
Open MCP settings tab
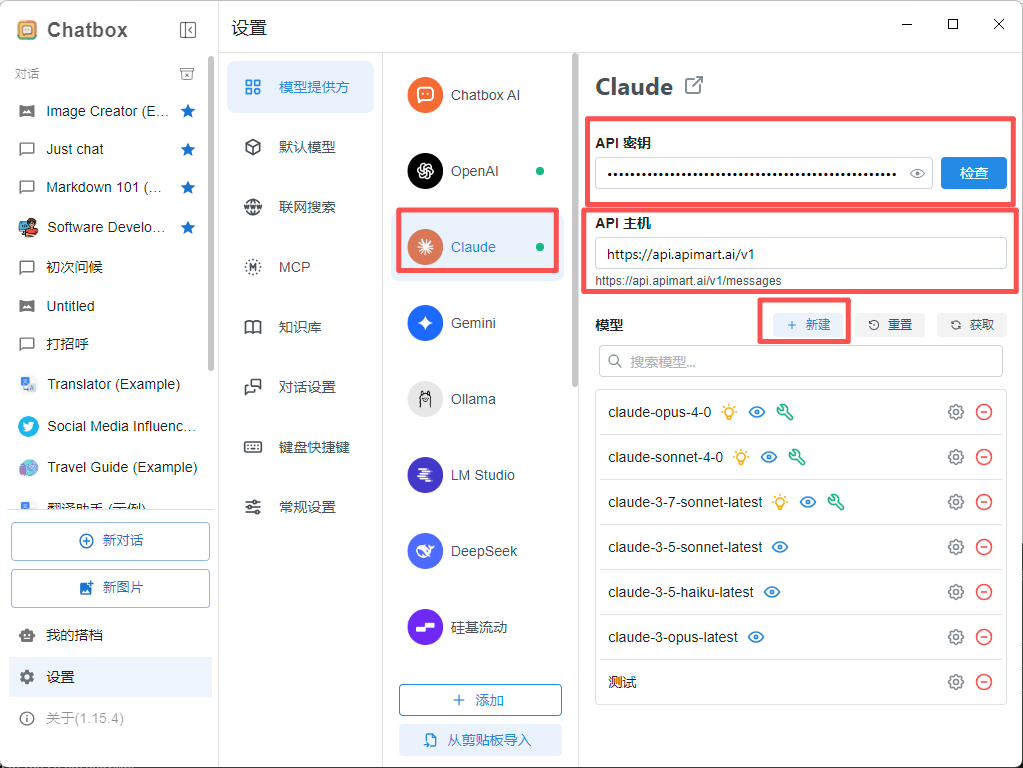(300, 267)
